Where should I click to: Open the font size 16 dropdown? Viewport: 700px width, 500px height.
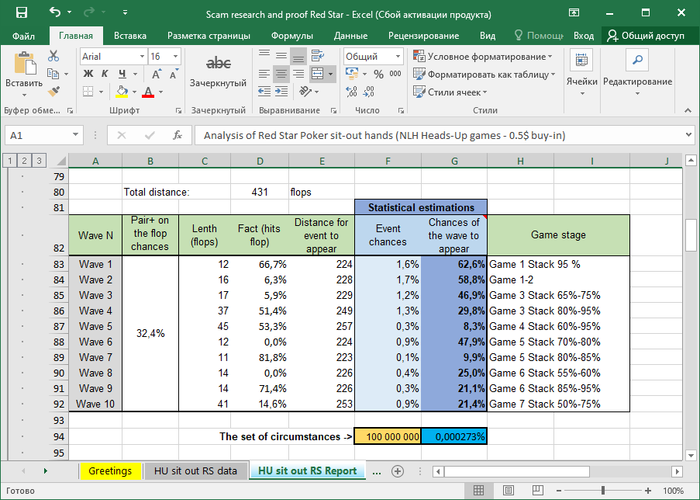(x=175, y=57)
